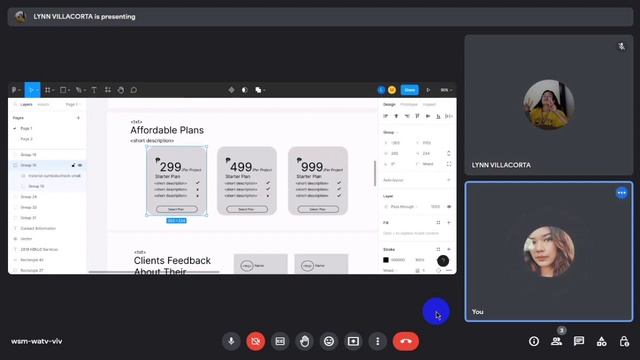Click meeting code wsm-watv-viv
The height and width of the screenshot is (360, 640).
point(37,341)
